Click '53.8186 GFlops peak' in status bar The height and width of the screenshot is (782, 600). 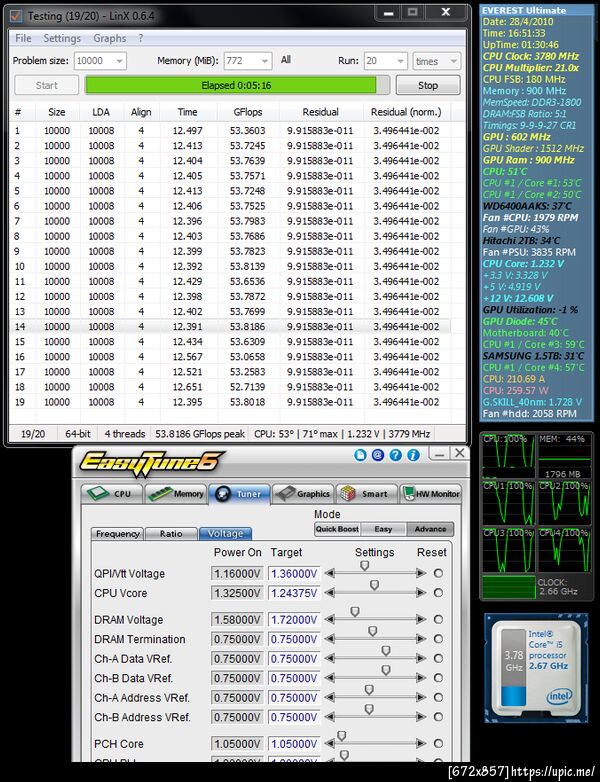200,434
